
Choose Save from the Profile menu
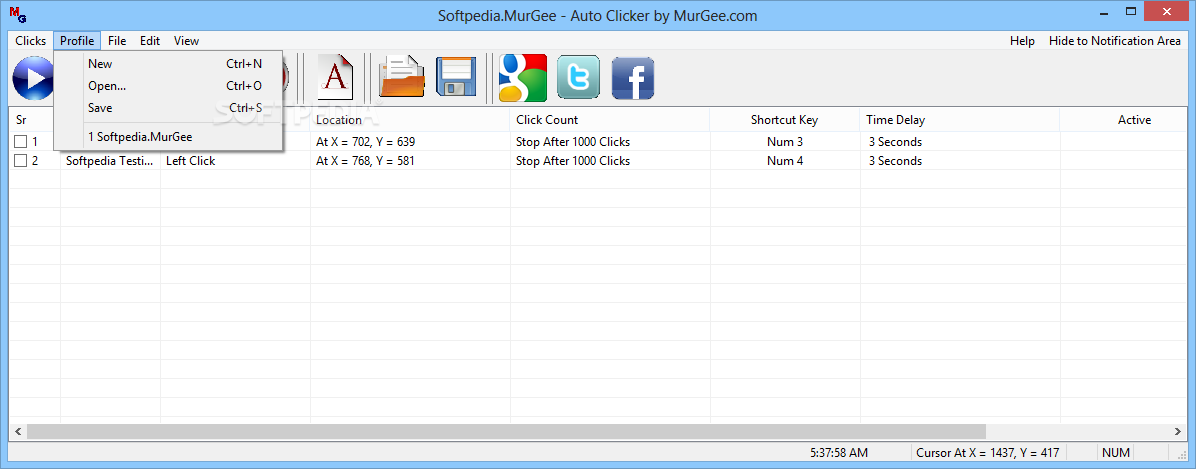coord(169,108)
